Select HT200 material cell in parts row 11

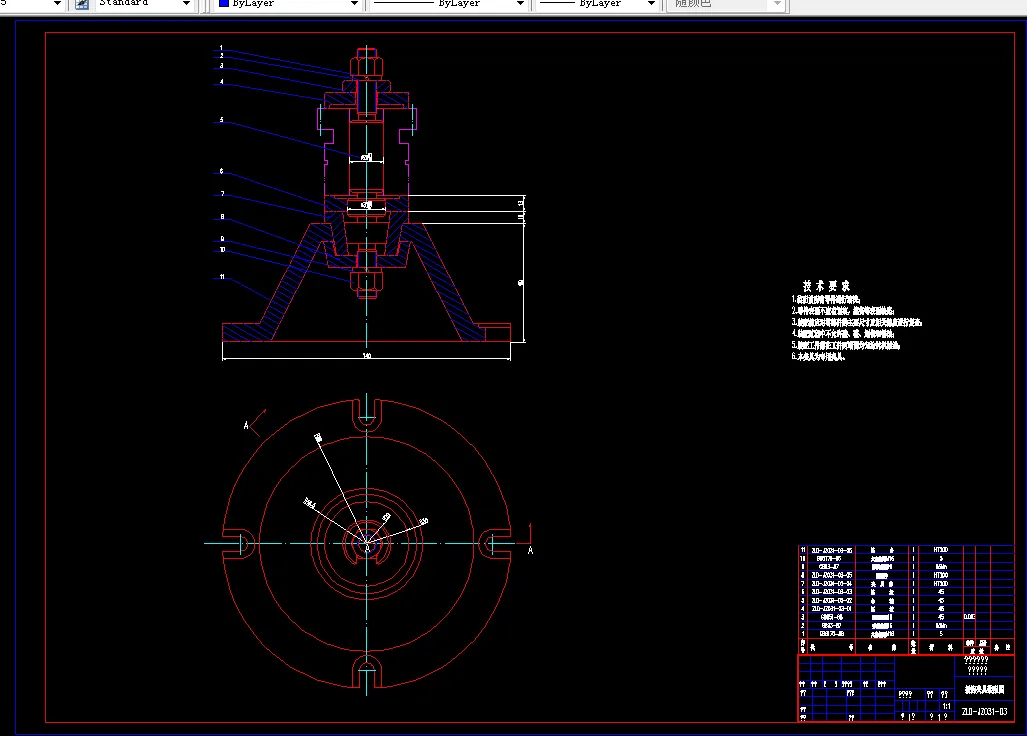point(941,550)
